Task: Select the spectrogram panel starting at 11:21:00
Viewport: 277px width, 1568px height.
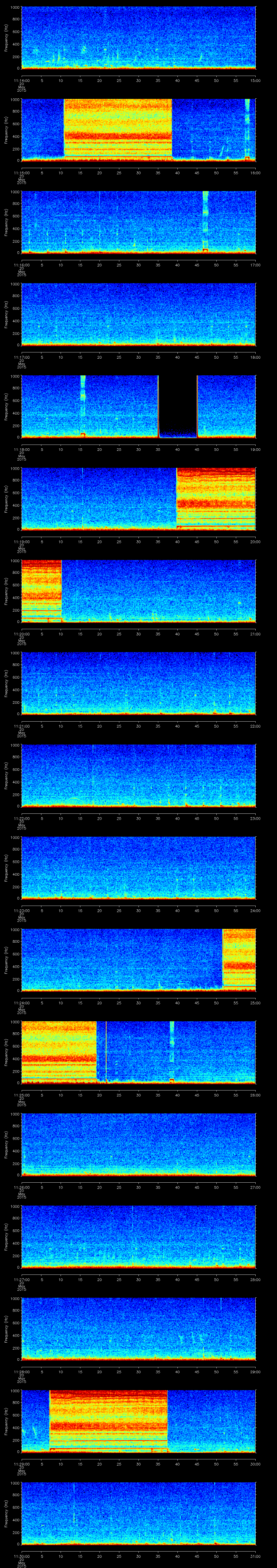Action: tap(139, 683)
